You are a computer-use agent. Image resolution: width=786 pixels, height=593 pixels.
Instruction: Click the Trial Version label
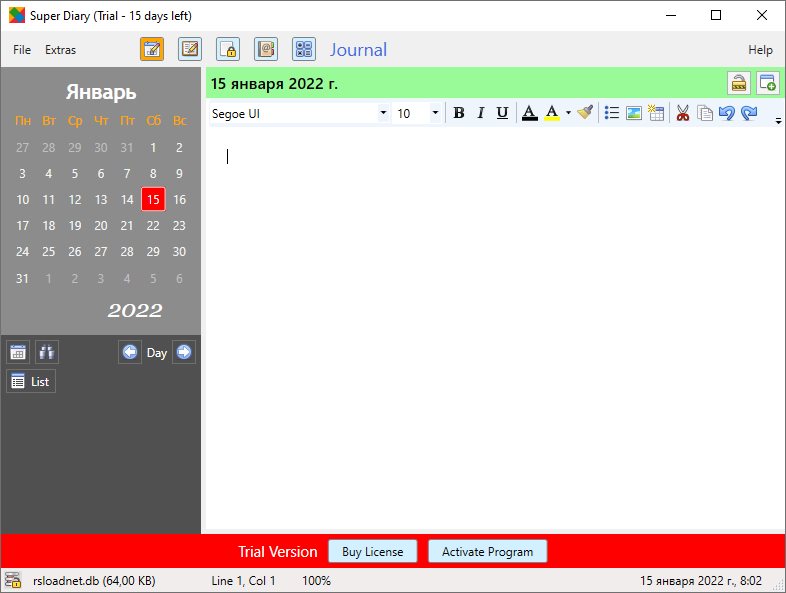[278, 551]
